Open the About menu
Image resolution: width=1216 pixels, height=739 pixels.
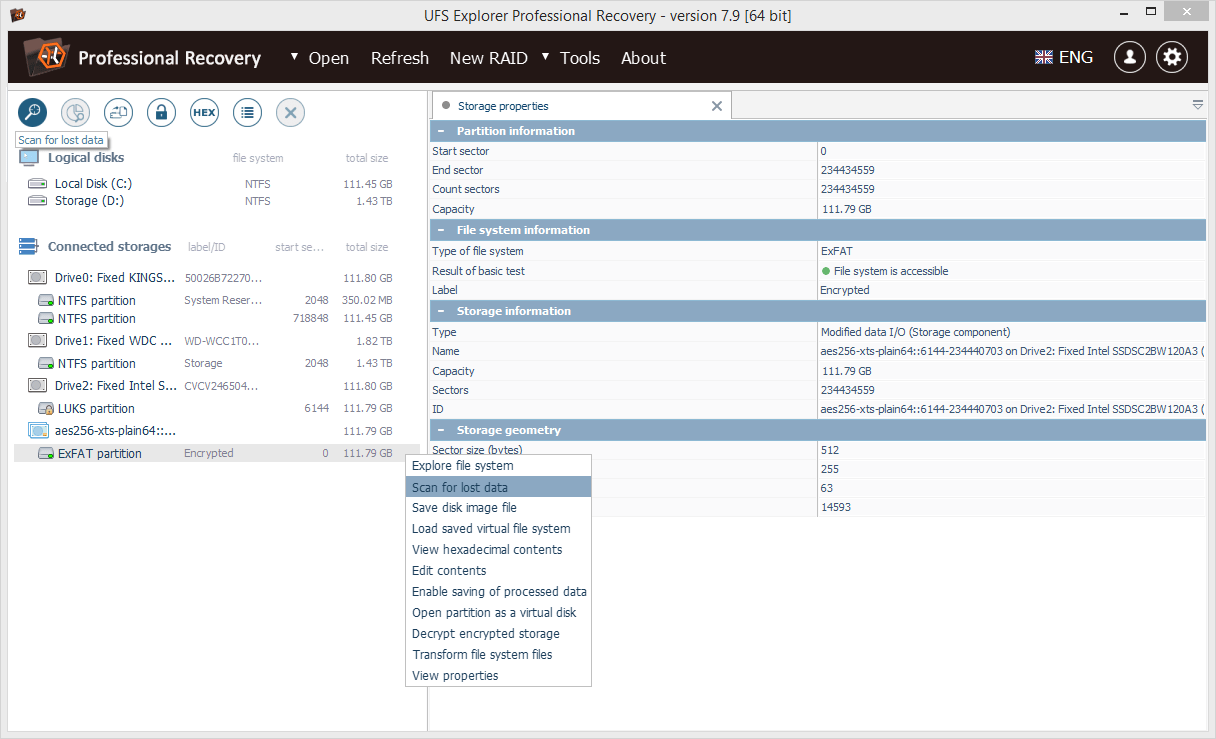pyautogui.click(x=643, y=58)
